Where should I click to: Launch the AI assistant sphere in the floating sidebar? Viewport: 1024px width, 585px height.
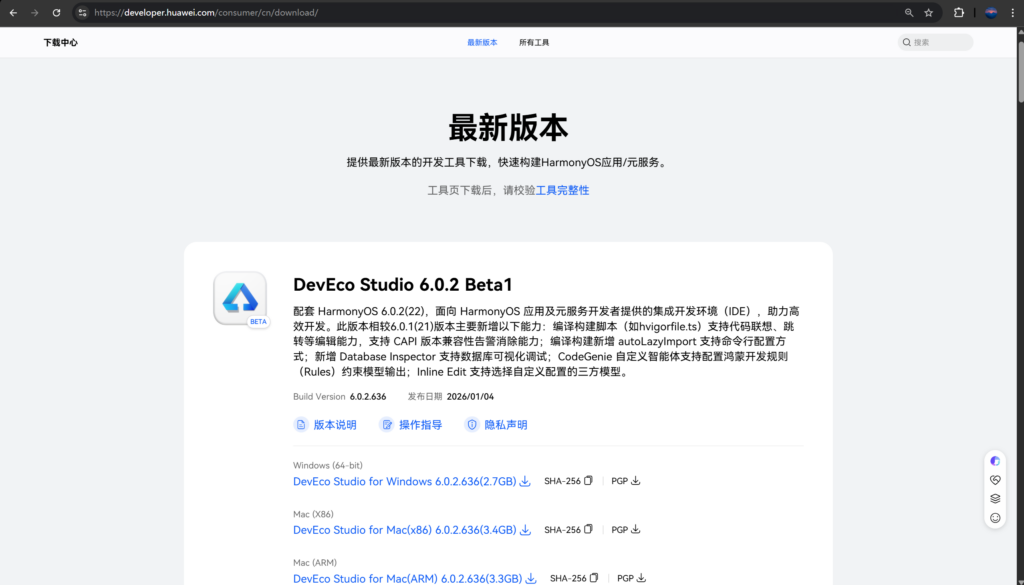[994, 460]
